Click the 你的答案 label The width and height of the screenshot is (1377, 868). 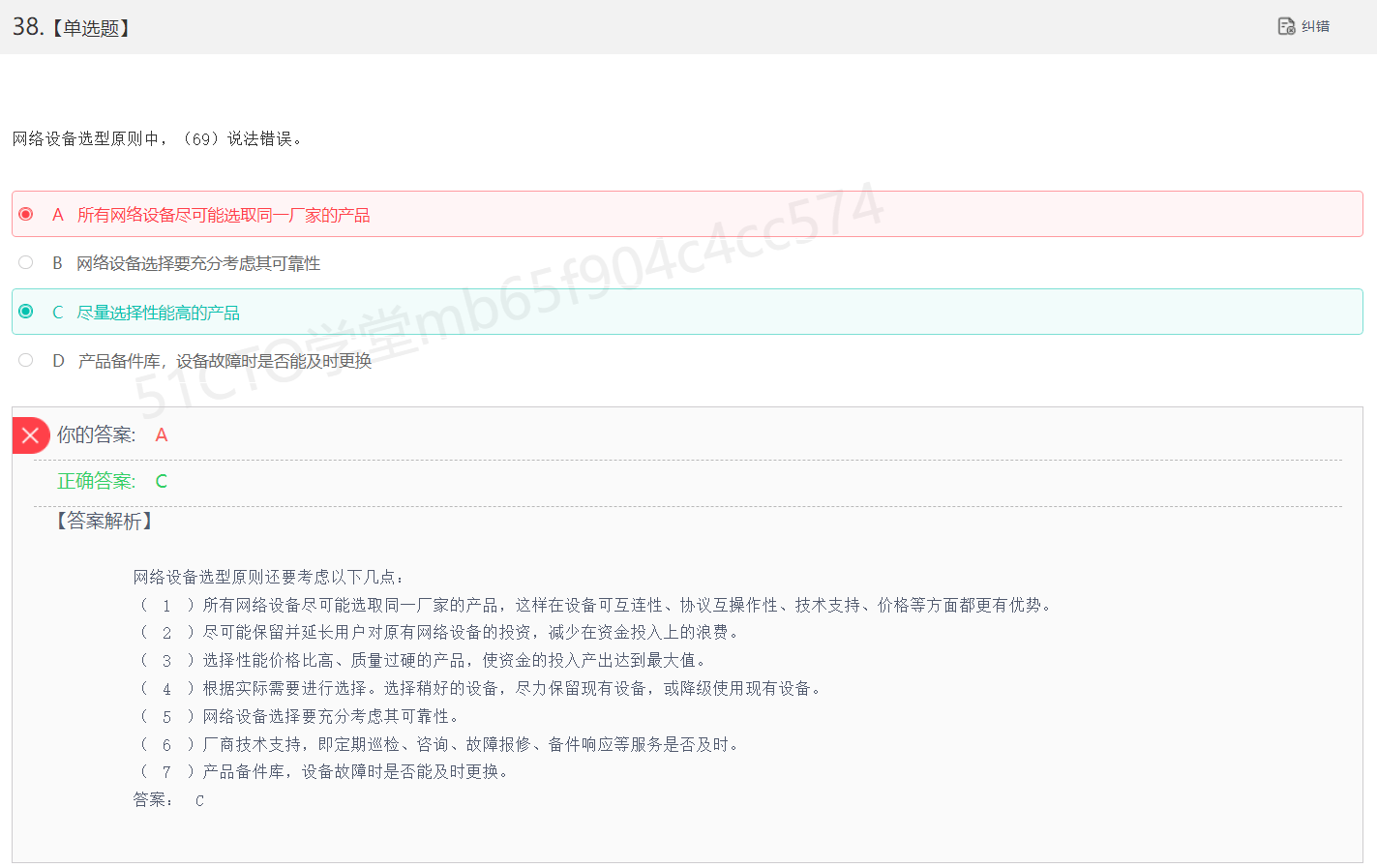point(97,435)
